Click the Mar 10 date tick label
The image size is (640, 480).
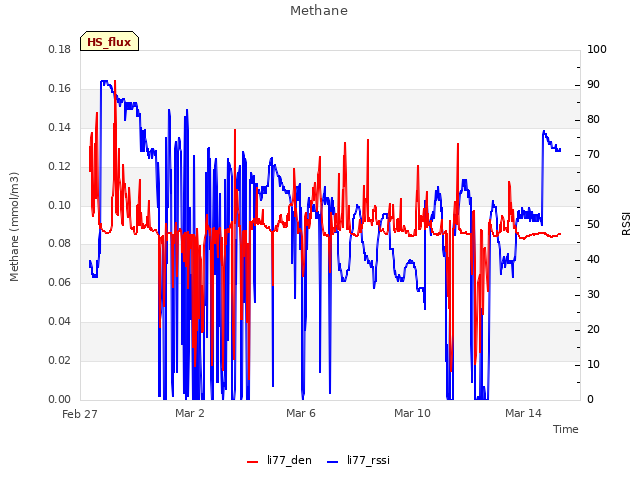pyautogui.click(x=412, y=413)
